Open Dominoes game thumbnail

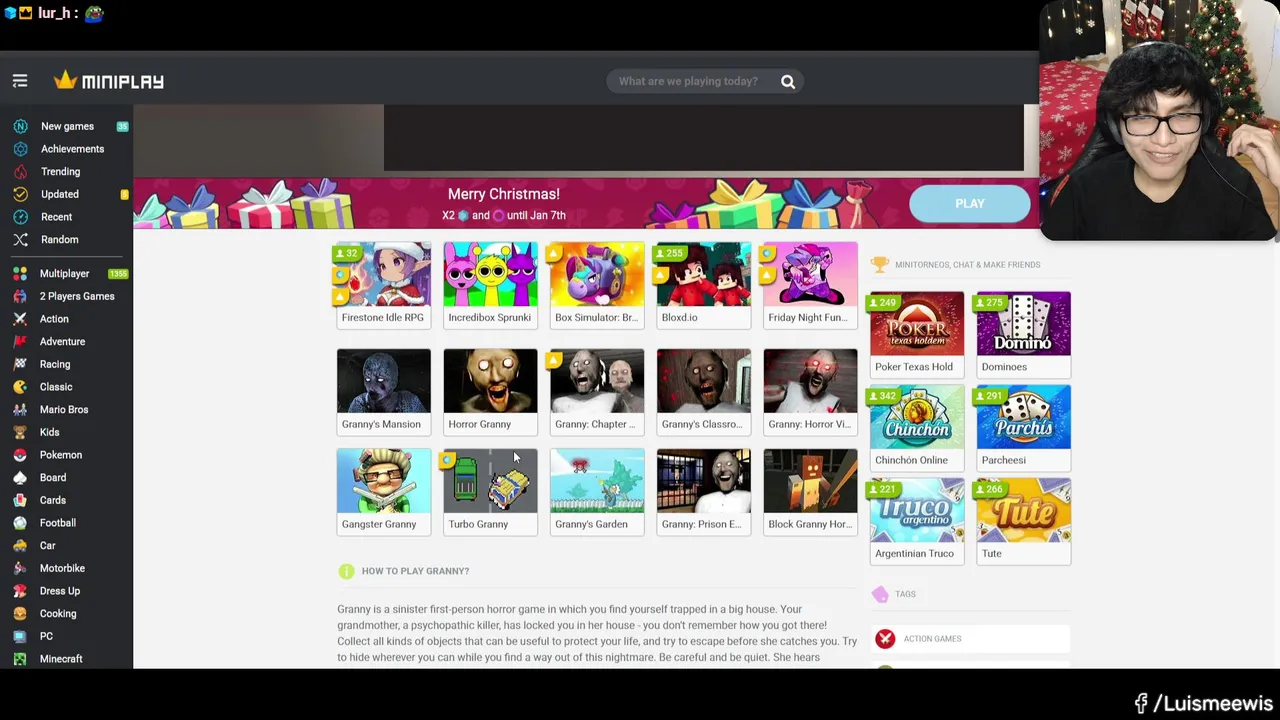pos(1023,335)
